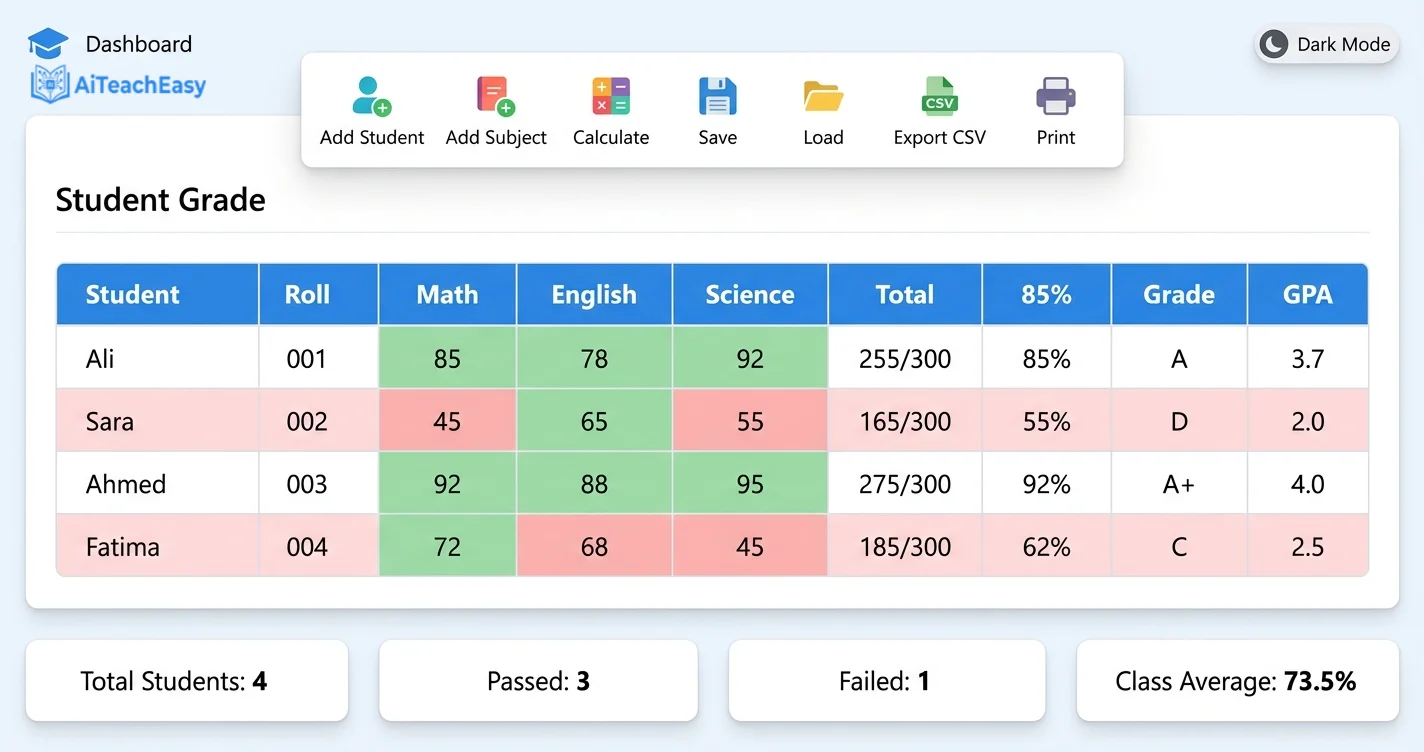Click the Save floppy disk icon
Screen dimensions: 1424x752
click(x=717, y=95)
